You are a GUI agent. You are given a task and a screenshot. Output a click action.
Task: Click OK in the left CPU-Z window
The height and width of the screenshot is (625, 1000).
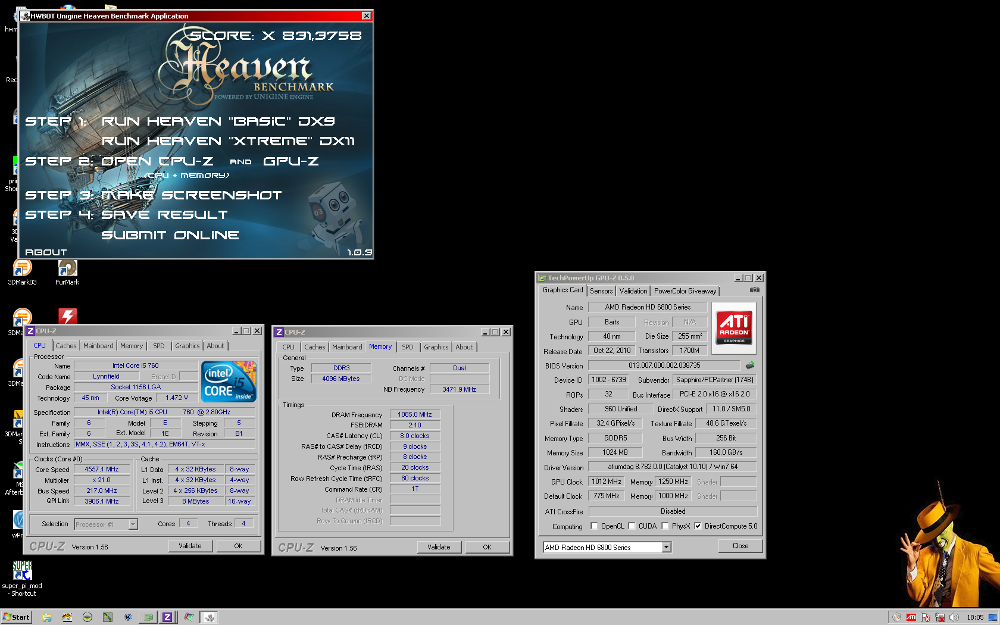[238, 546]
